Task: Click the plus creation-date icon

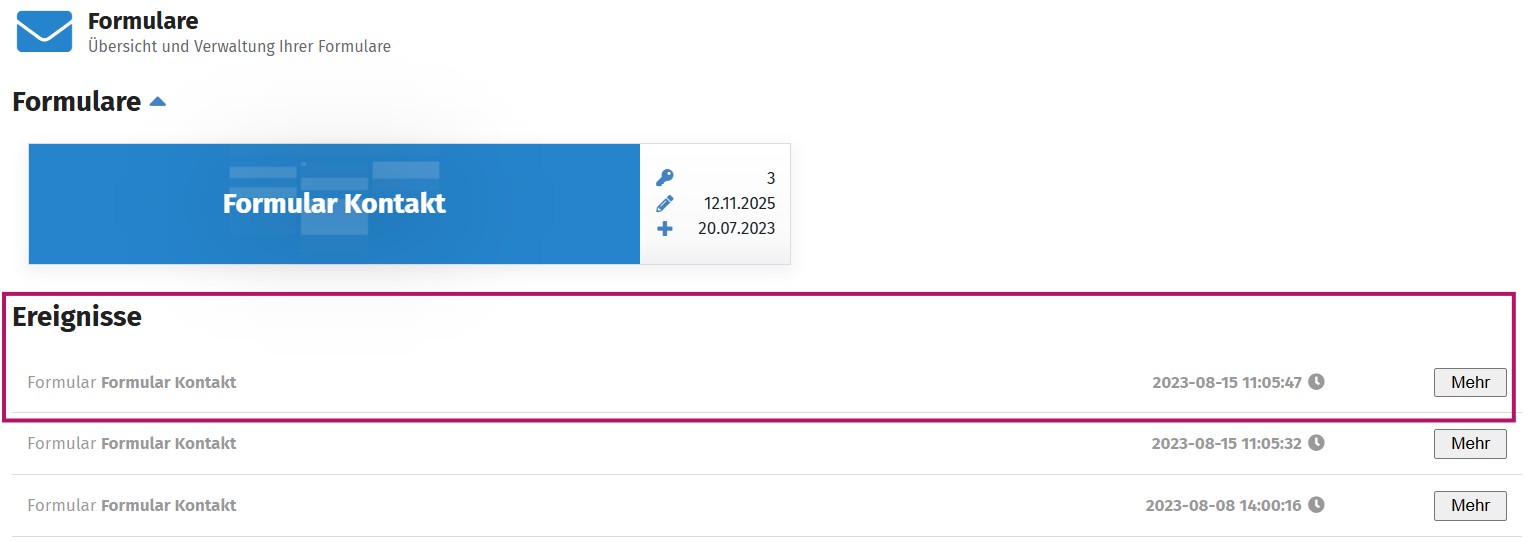Action: pyautogui.click(x=665, y=229)
